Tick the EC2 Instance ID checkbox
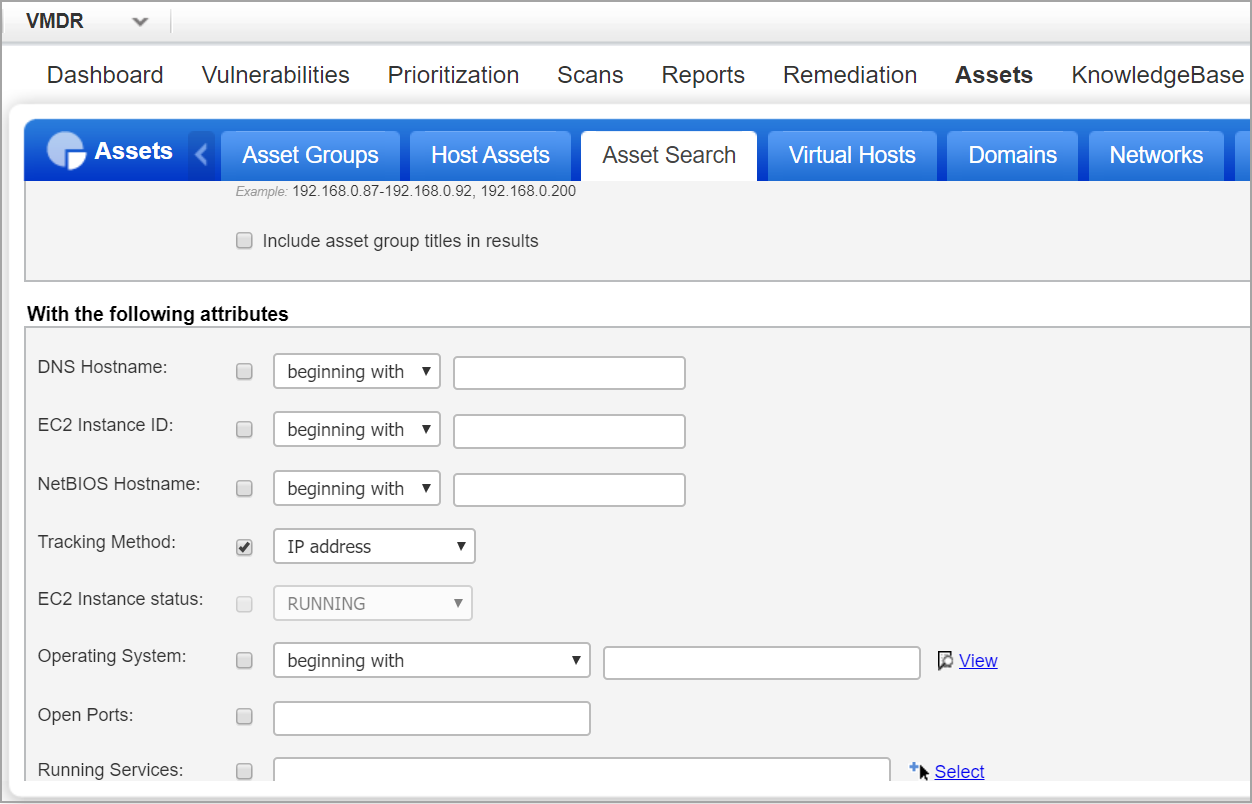1252x804 pixels. (x=244, y=430)
